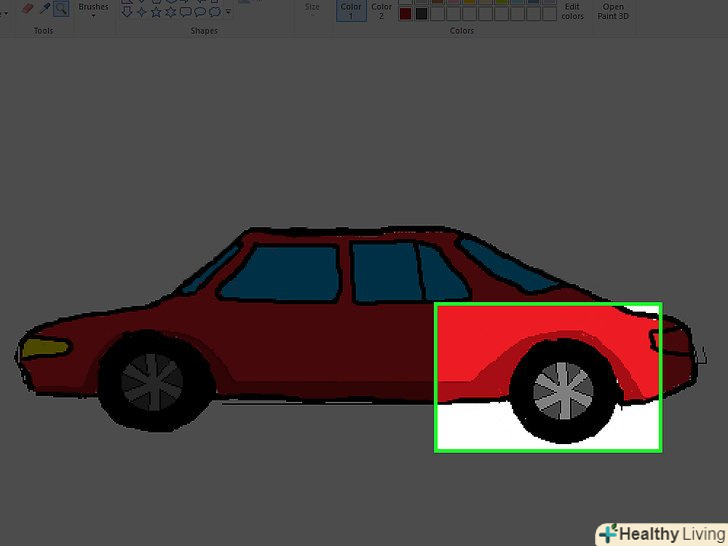The image size is (728, 546).
Task: Select the five-point star shape
Action: click(155, 12)
